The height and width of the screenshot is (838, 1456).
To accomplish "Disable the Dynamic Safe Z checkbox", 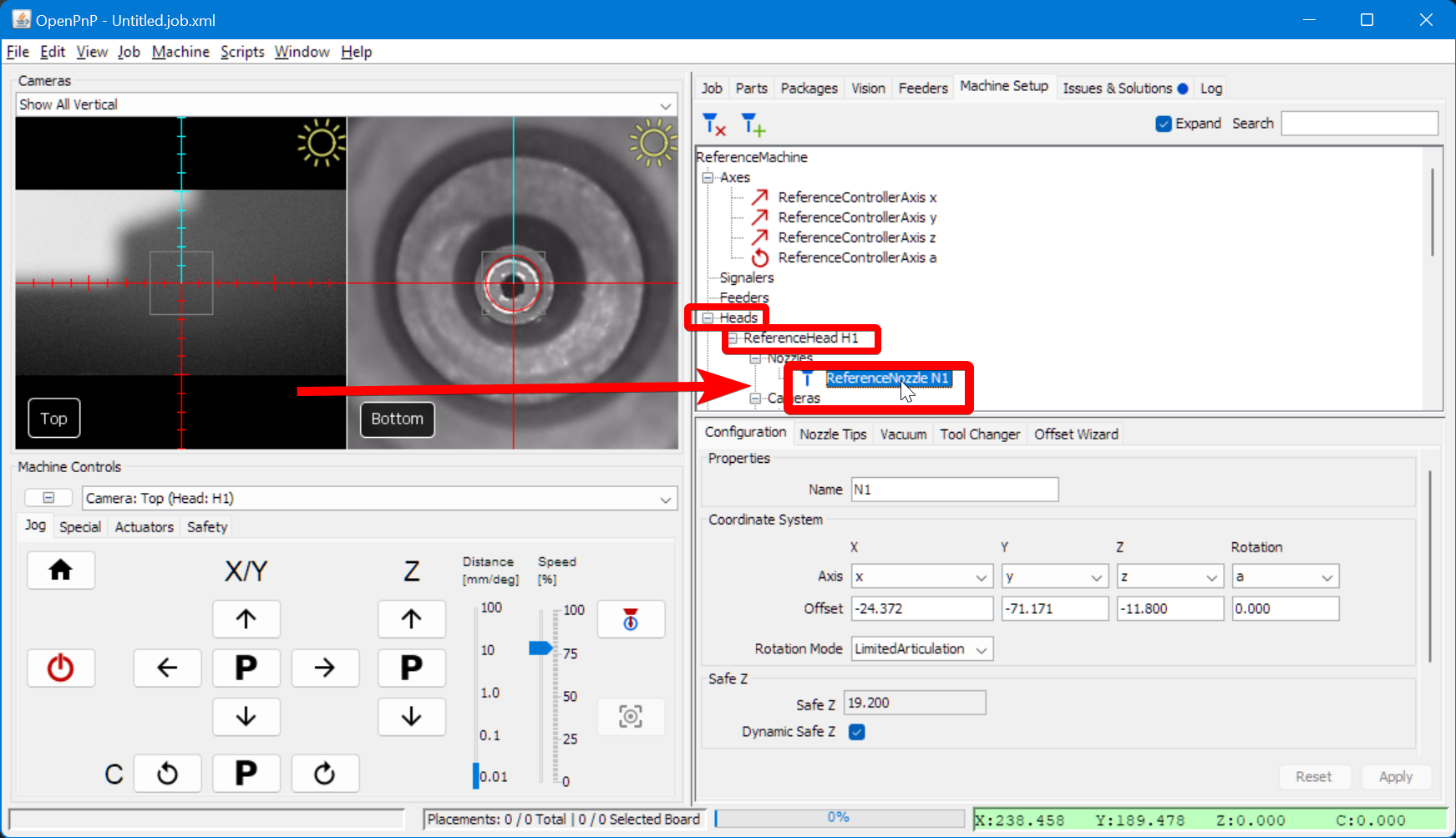I will click(x=855, y=732).
